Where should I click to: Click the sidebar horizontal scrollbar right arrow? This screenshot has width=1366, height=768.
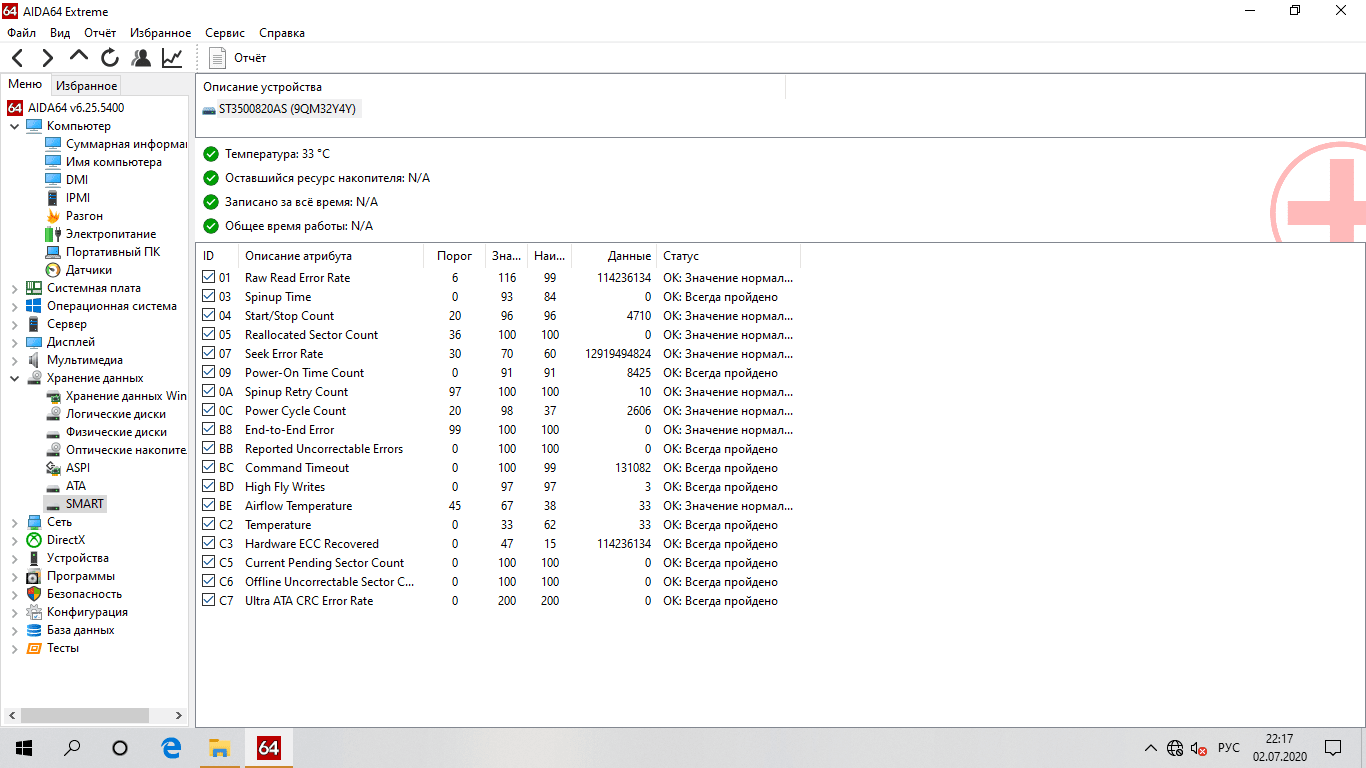point(179,716)
